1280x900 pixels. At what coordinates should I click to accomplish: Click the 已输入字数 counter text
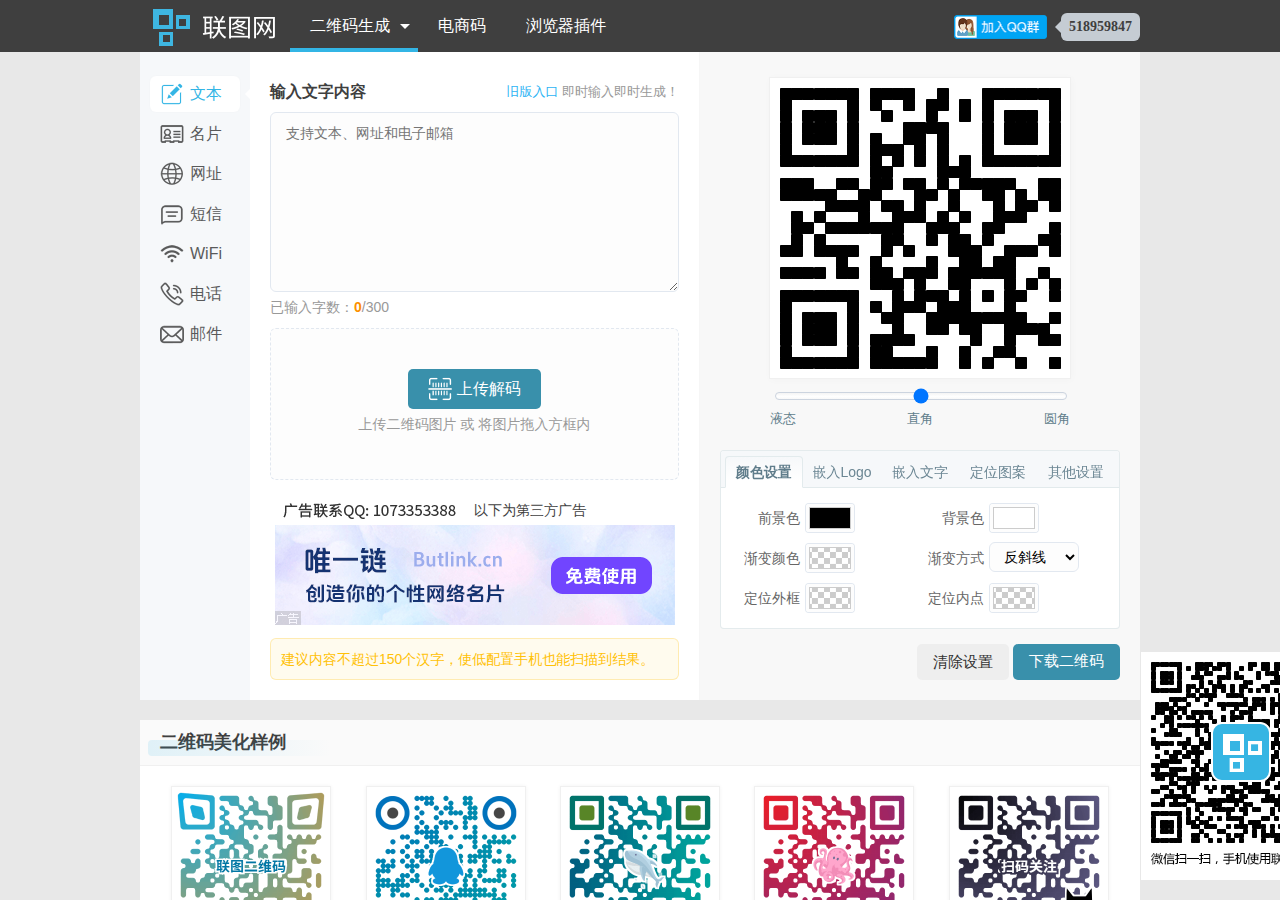330,307
